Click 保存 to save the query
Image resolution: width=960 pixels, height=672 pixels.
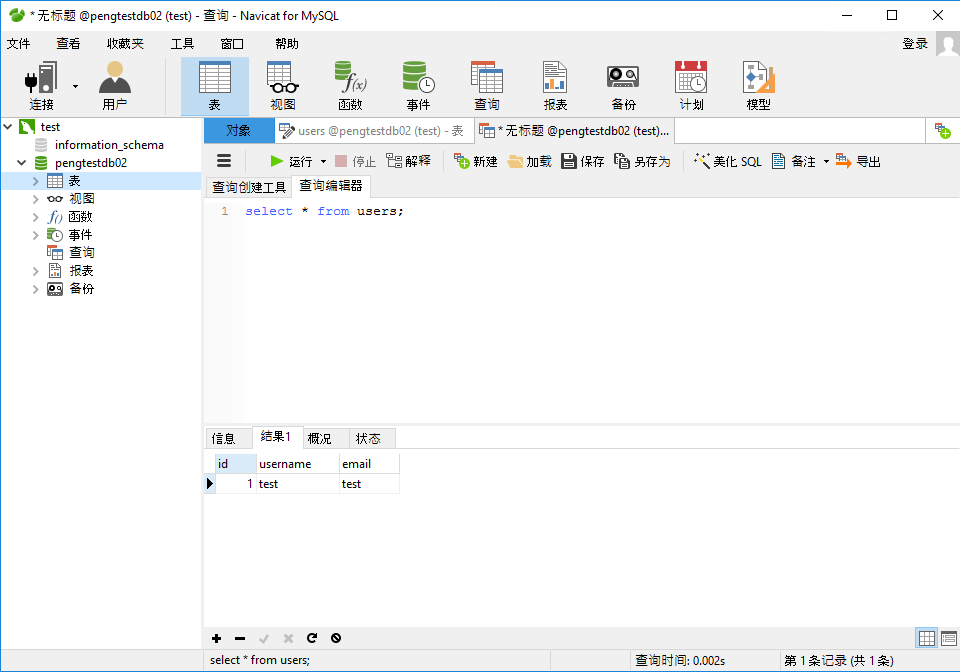[x=583, y=161]
